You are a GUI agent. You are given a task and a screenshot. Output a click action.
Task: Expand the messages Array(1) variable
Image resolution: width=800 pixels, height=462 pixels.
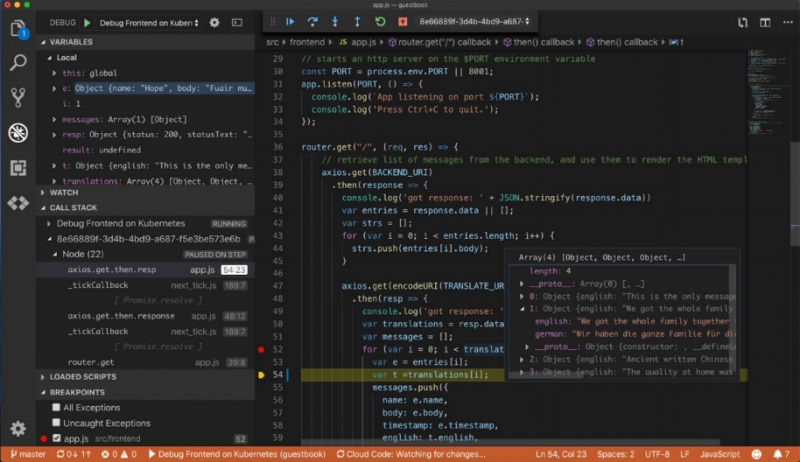54,119
